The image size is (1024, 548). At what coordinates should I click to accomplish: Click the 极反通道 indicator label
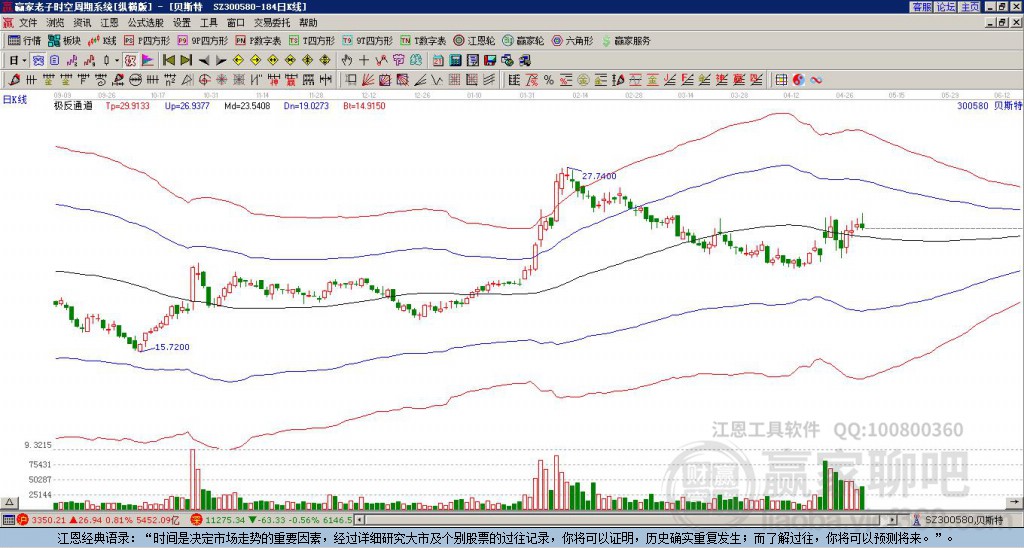point(73,105)
